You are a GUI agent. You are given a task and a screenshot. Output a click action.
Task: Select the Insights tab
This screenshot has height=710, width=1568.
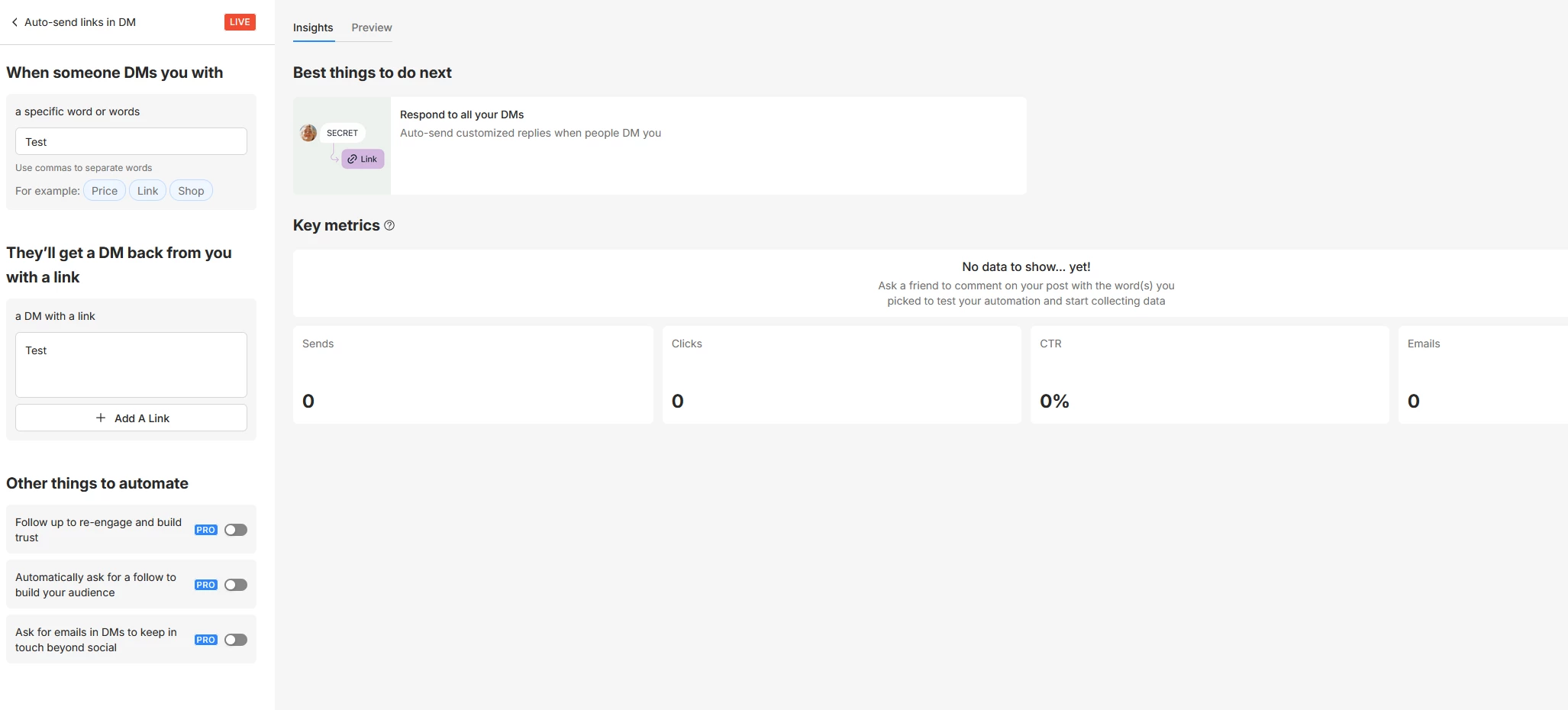pyautogui.click(x=313, y=27)
